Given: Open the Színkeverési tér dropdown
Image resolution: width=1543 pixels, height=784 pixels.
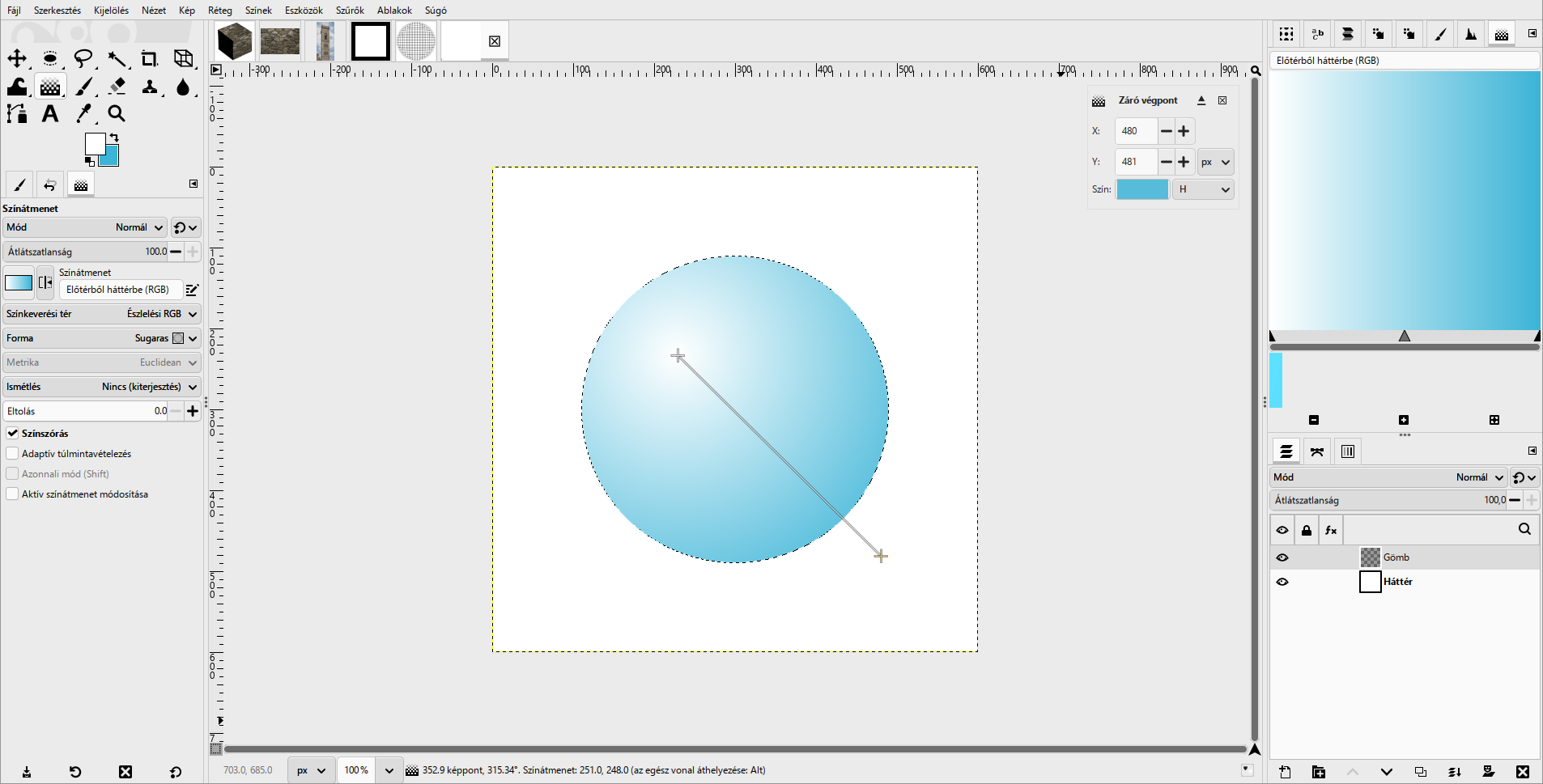Looking at the screenshot, I should click(101, 314).
